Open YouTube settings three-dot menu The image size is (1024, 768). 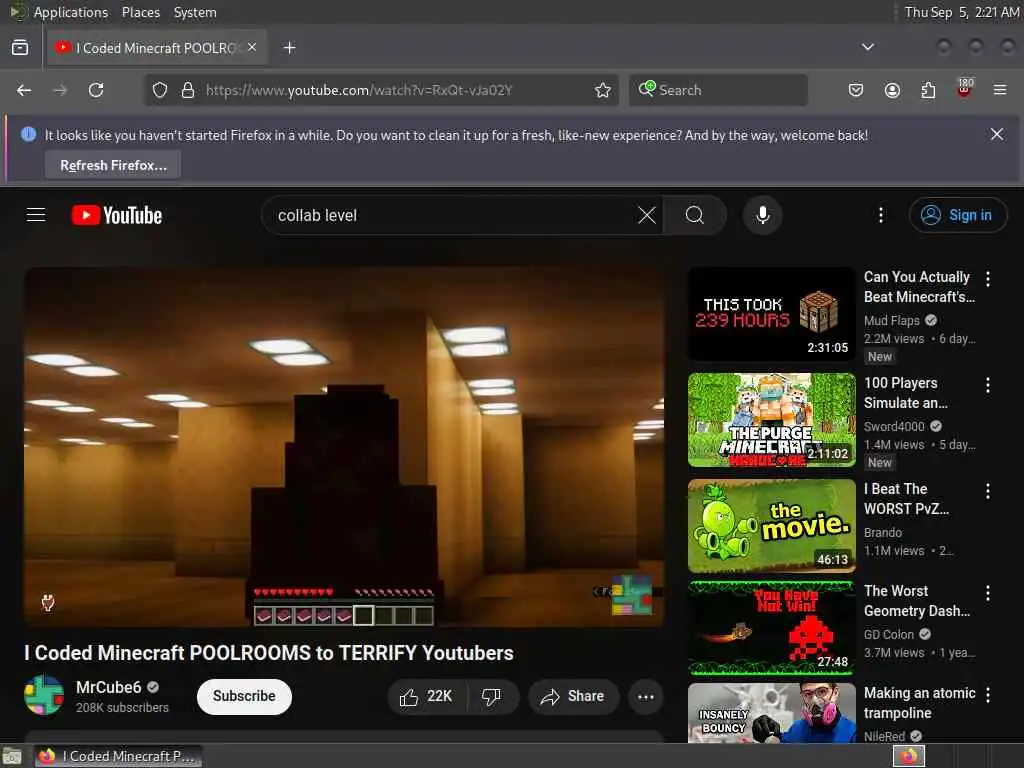click(x=880, y=215)
